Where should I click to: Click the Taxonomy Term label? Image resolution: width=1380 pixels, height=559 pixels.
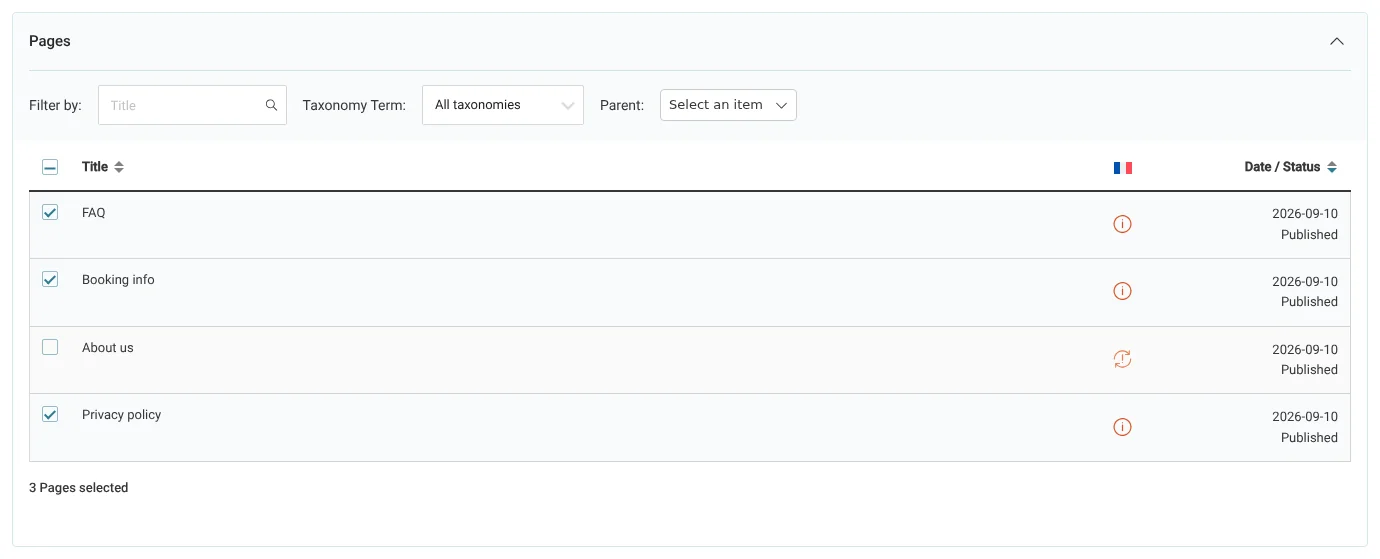click(x=354, y=105)
